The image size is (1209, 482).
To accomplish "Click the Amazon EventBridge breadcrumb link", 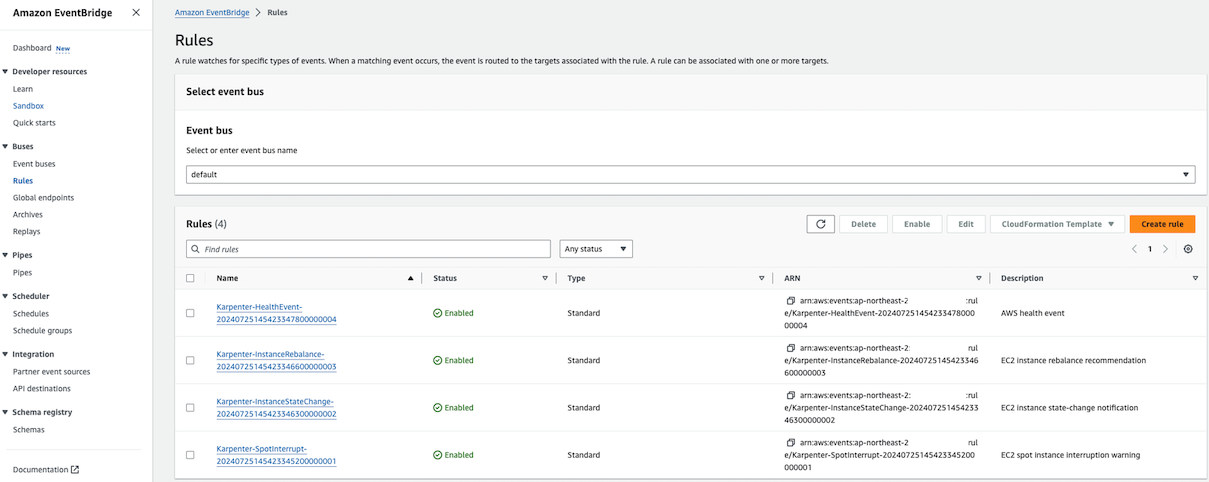I will click(x=212, y=13).
